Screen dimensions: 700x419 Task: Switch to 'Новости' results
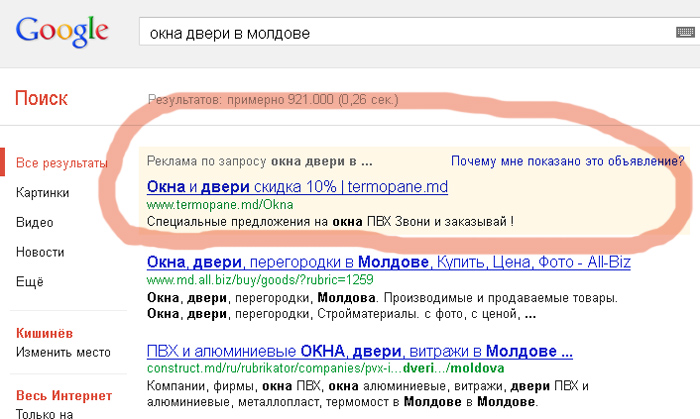pyautogui.click(x=40, y=252)
